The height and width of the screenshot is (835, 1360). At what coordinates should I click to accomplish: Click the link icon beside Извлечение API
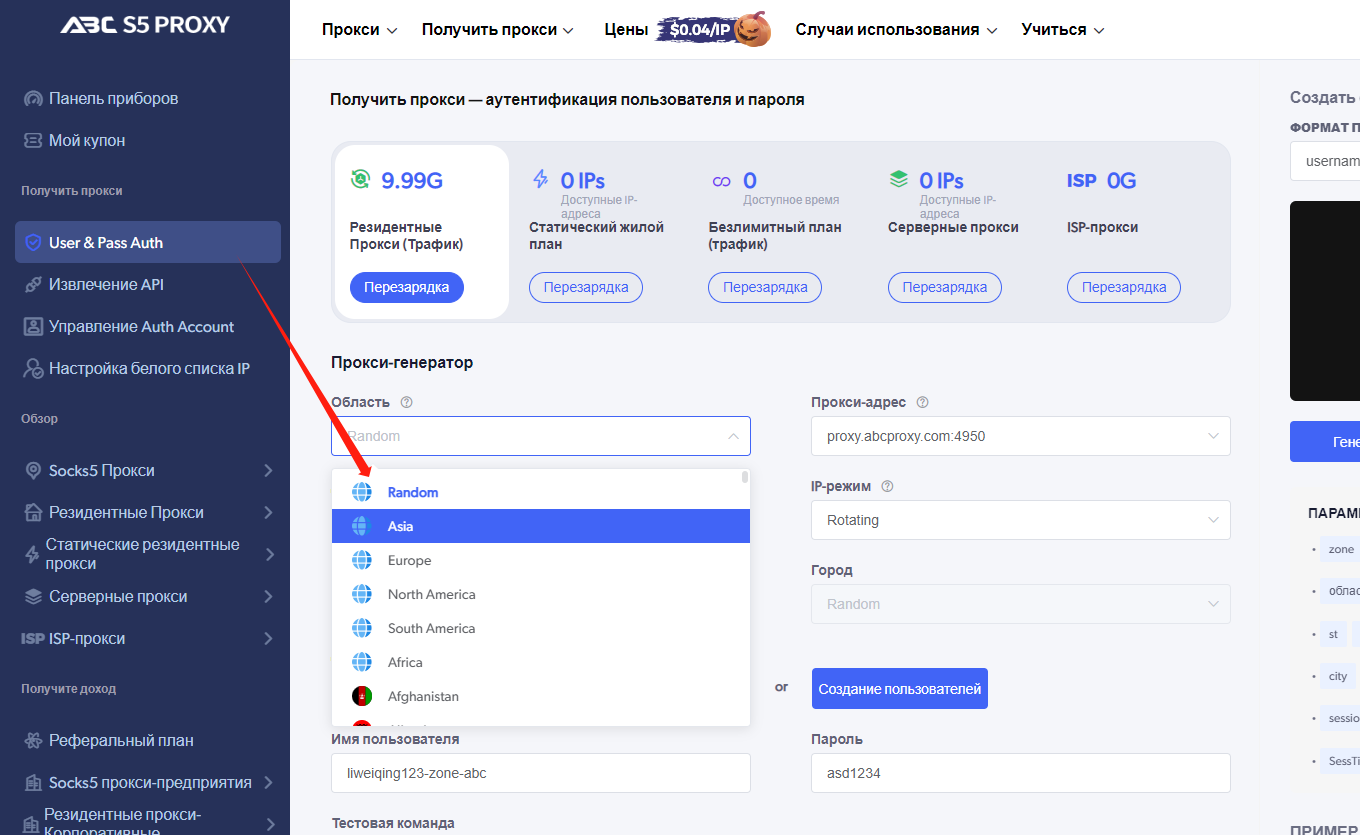click(33, 285)
